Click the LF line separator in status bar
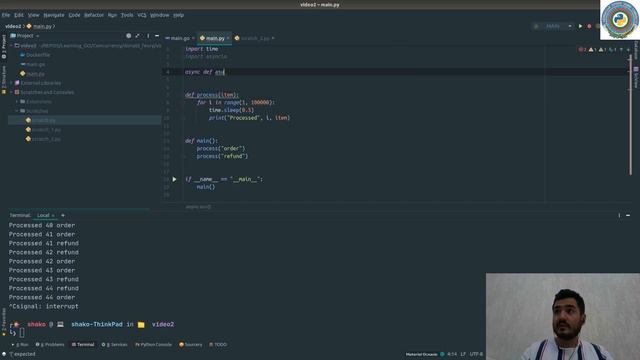Screen dimensions: 640x360 coord(463,354)
